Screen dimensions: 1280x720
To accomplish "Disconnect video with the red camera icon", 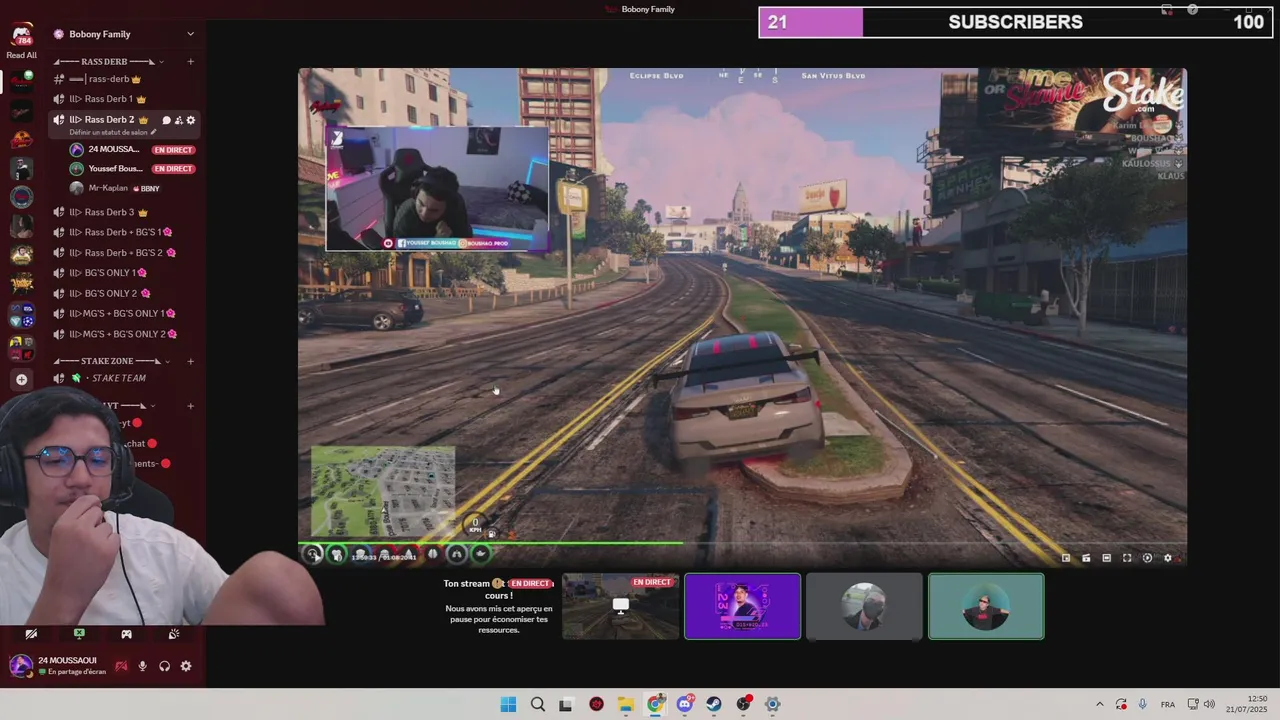I will coord(121,666).
